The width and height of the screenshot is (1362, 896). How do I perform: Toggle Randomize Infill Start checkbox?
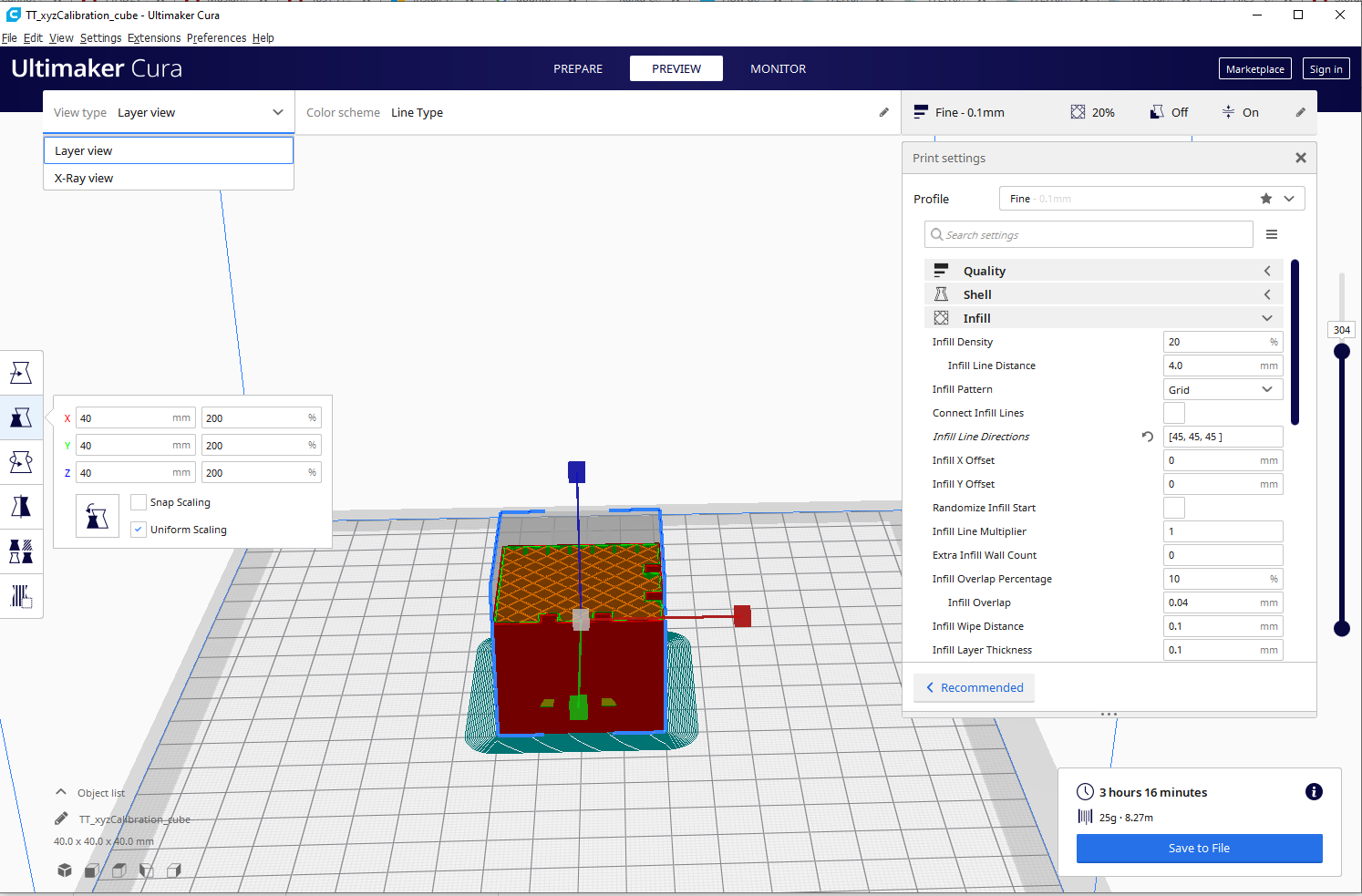pos(1174,508)
